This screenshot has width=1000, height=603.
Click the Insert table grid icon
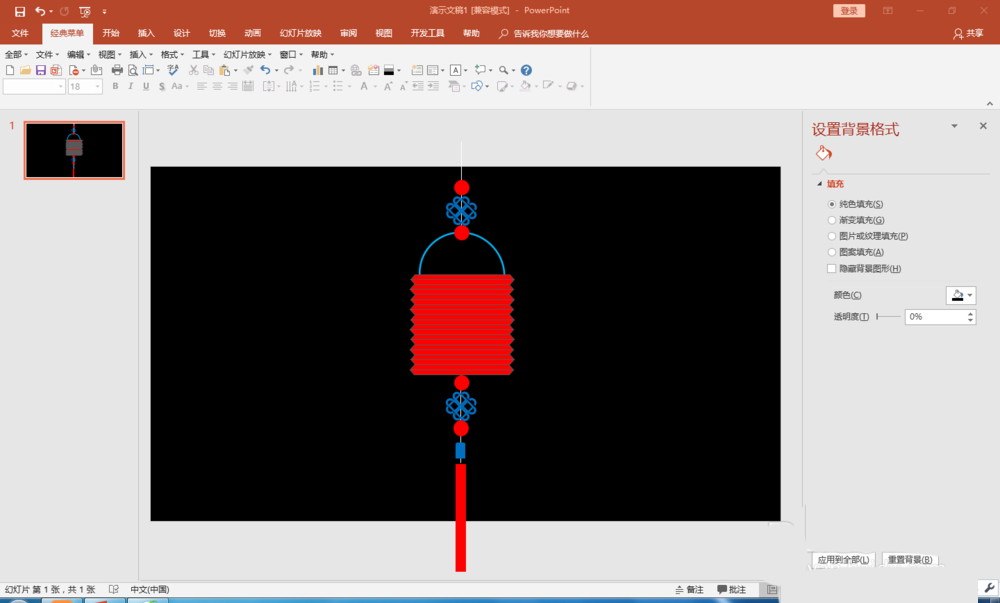pyautogui.click(x=333, y=70)
